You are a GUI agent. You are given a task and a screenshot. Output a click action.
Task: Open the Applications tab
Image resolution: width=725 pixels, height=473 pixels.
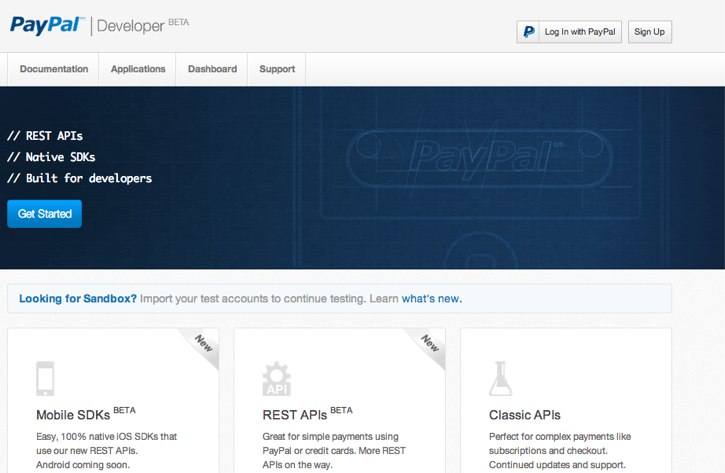138,69
